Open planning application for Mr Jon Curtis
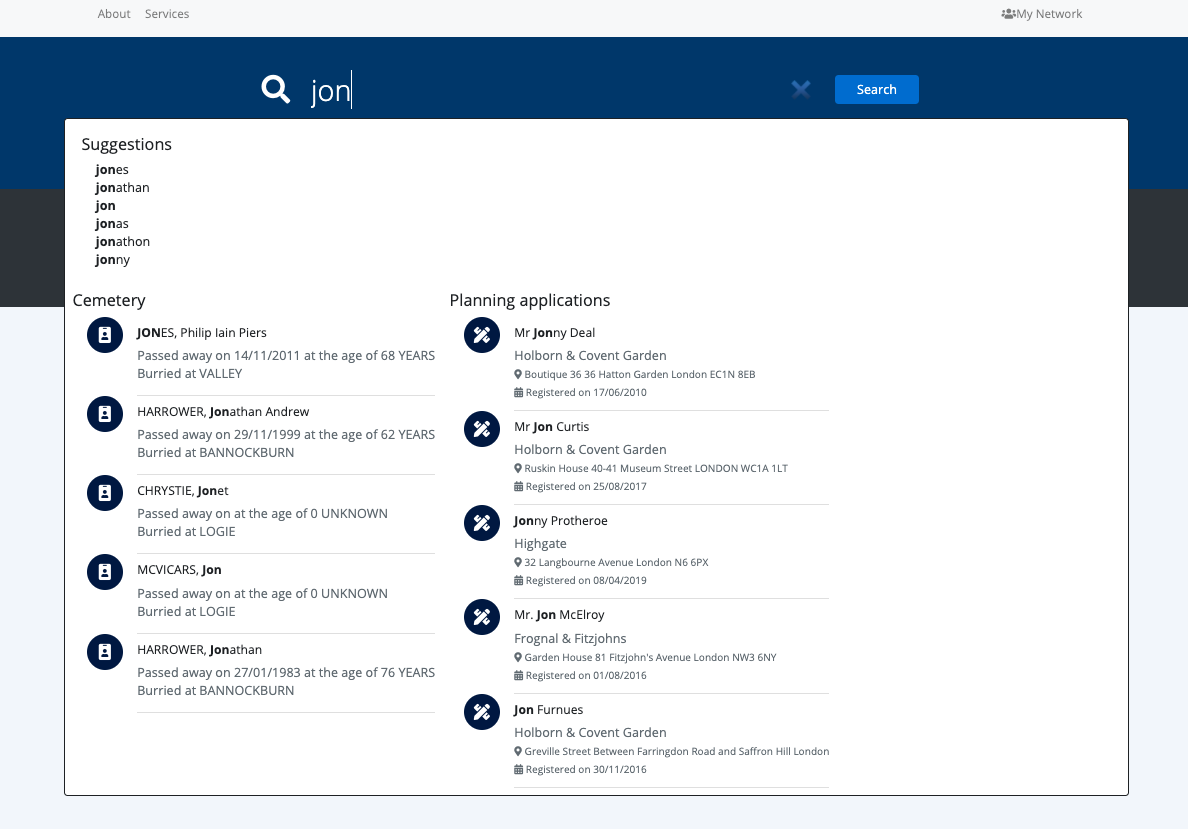Viewport: 1188px width, 829px height. [552, 427]
